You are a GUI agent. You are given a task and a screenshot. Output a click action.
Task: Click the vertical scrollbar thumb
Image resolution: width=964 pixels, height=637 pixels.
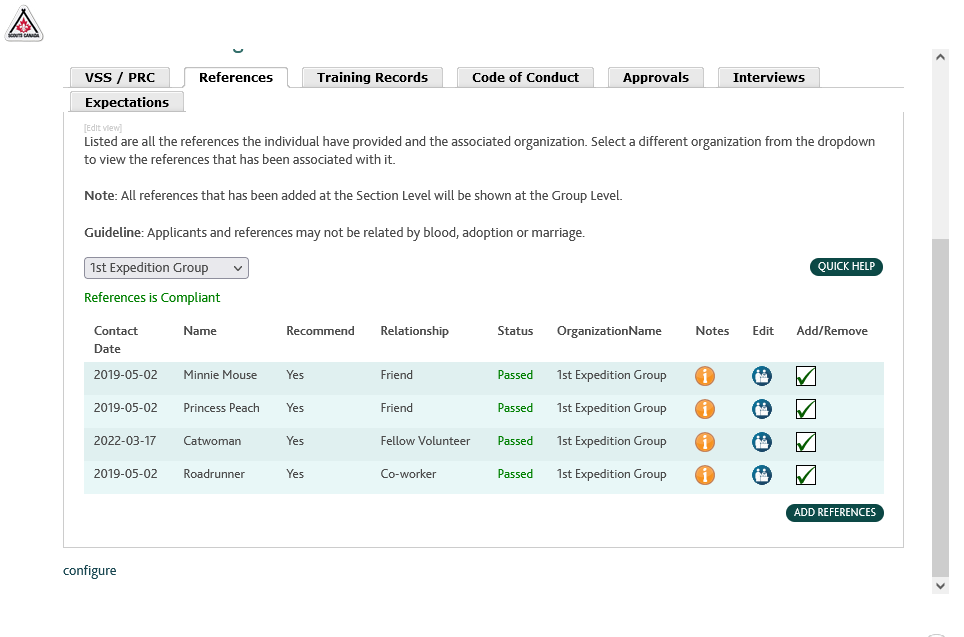click(940, 408)
